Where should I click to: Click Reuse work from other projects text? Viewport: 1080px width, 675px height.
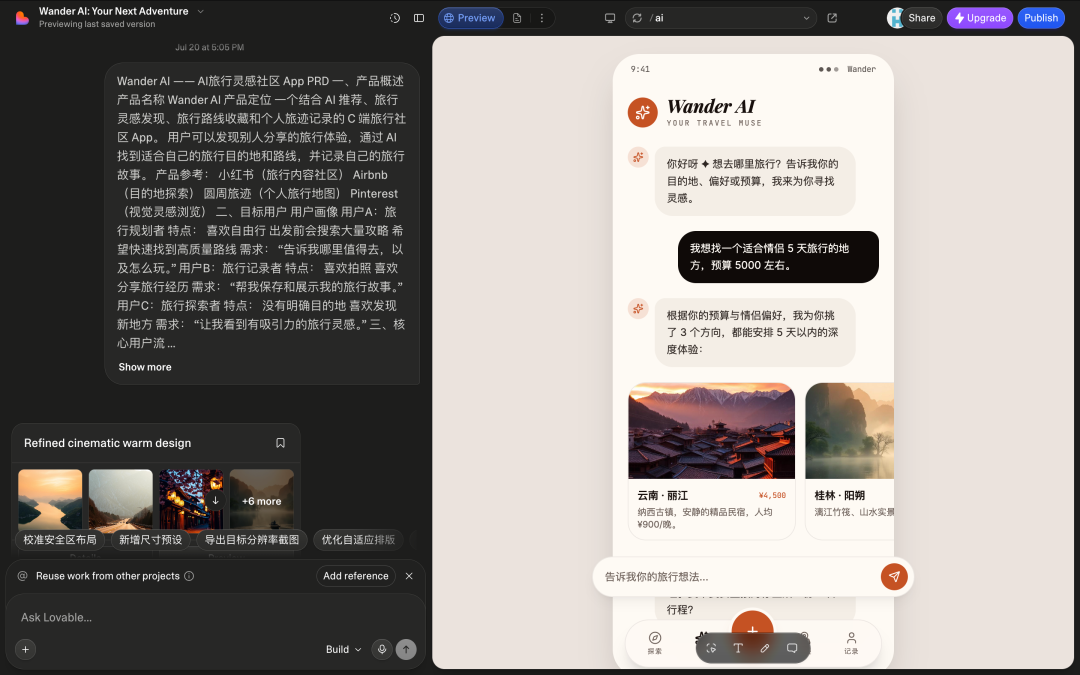107,576
